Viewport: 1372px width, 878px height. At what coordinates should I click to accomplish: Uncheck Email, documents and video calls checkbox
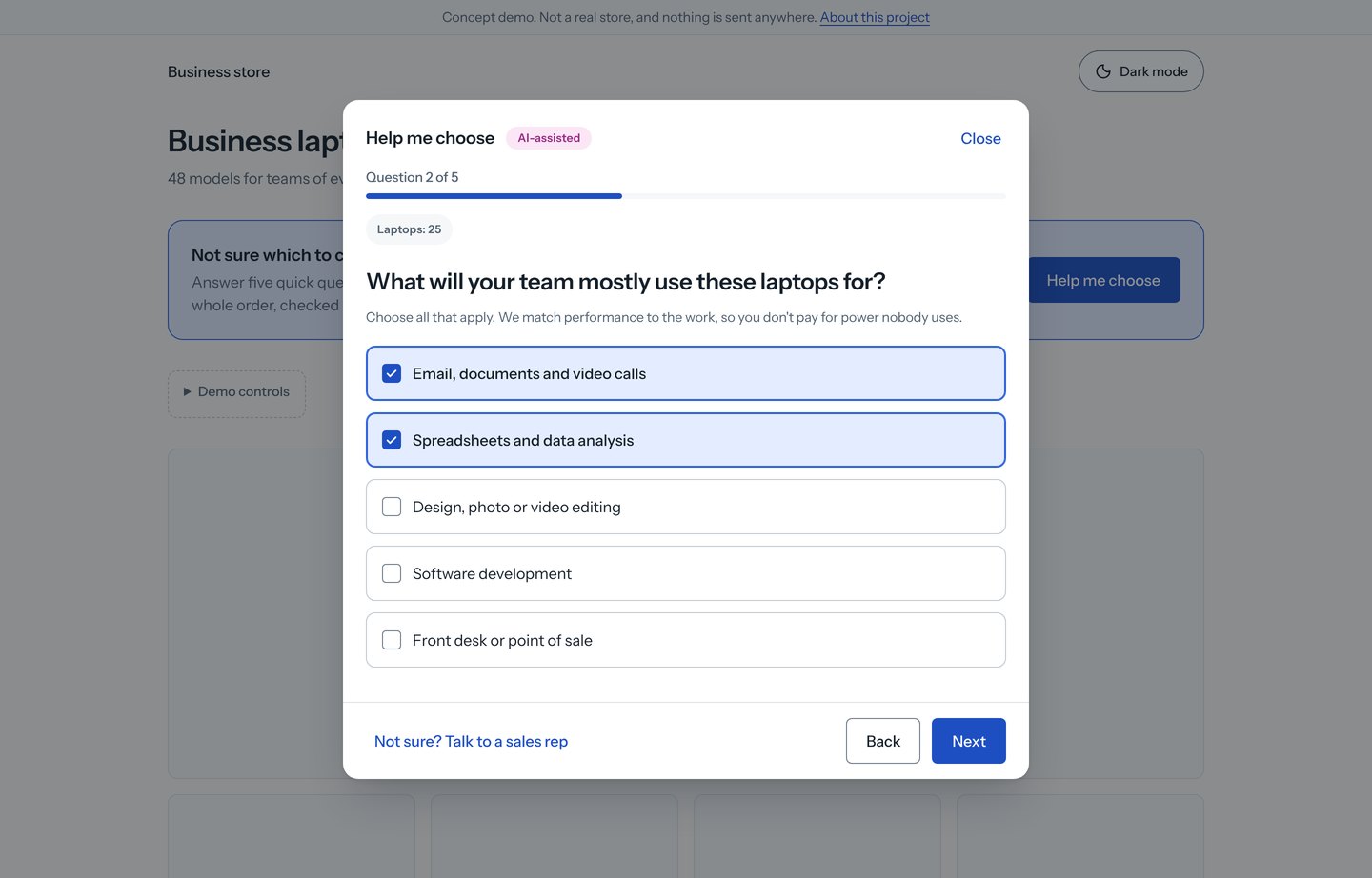coord(392,373)
